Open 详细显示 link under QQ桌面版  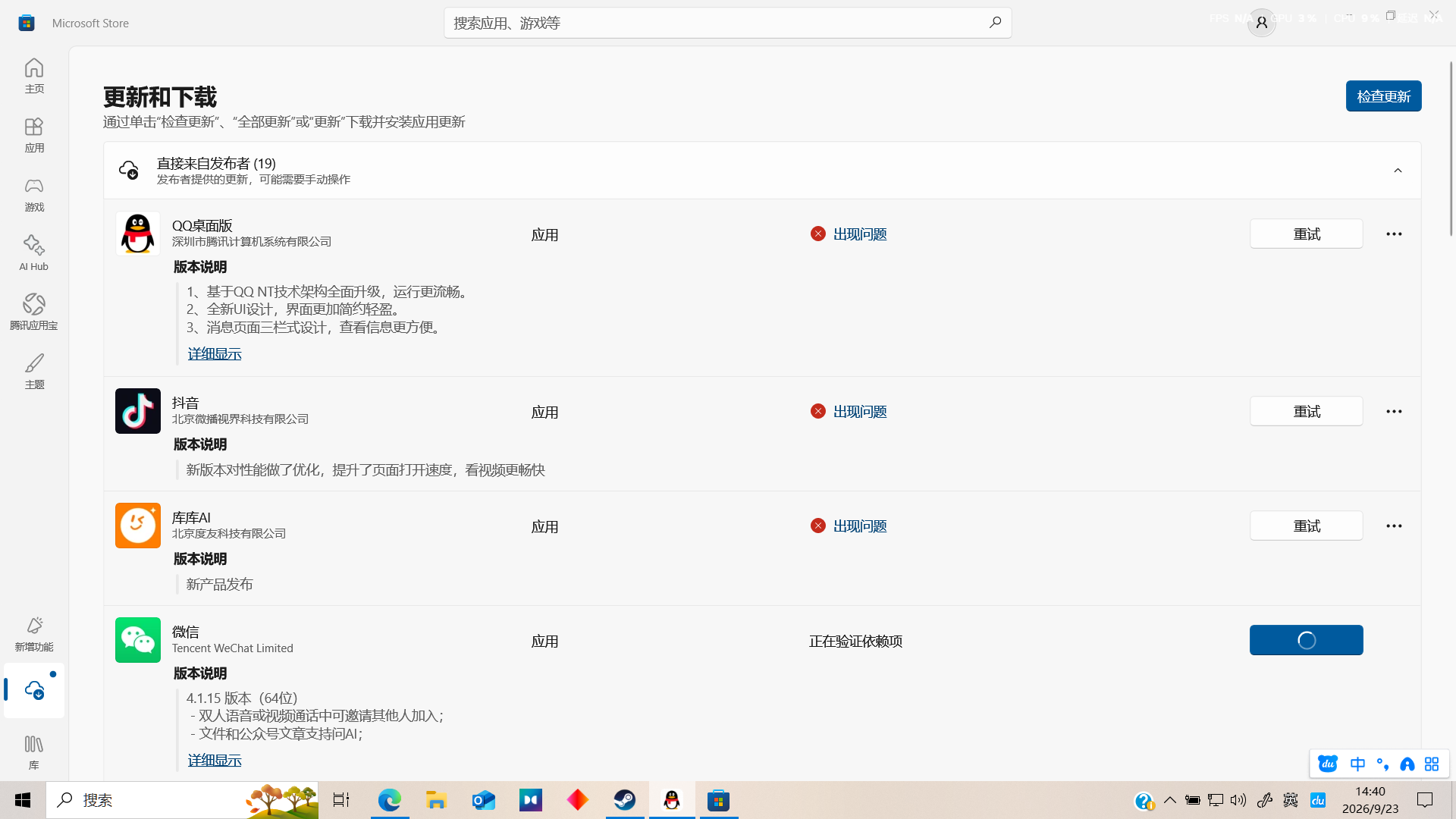[x=215, y=354]
